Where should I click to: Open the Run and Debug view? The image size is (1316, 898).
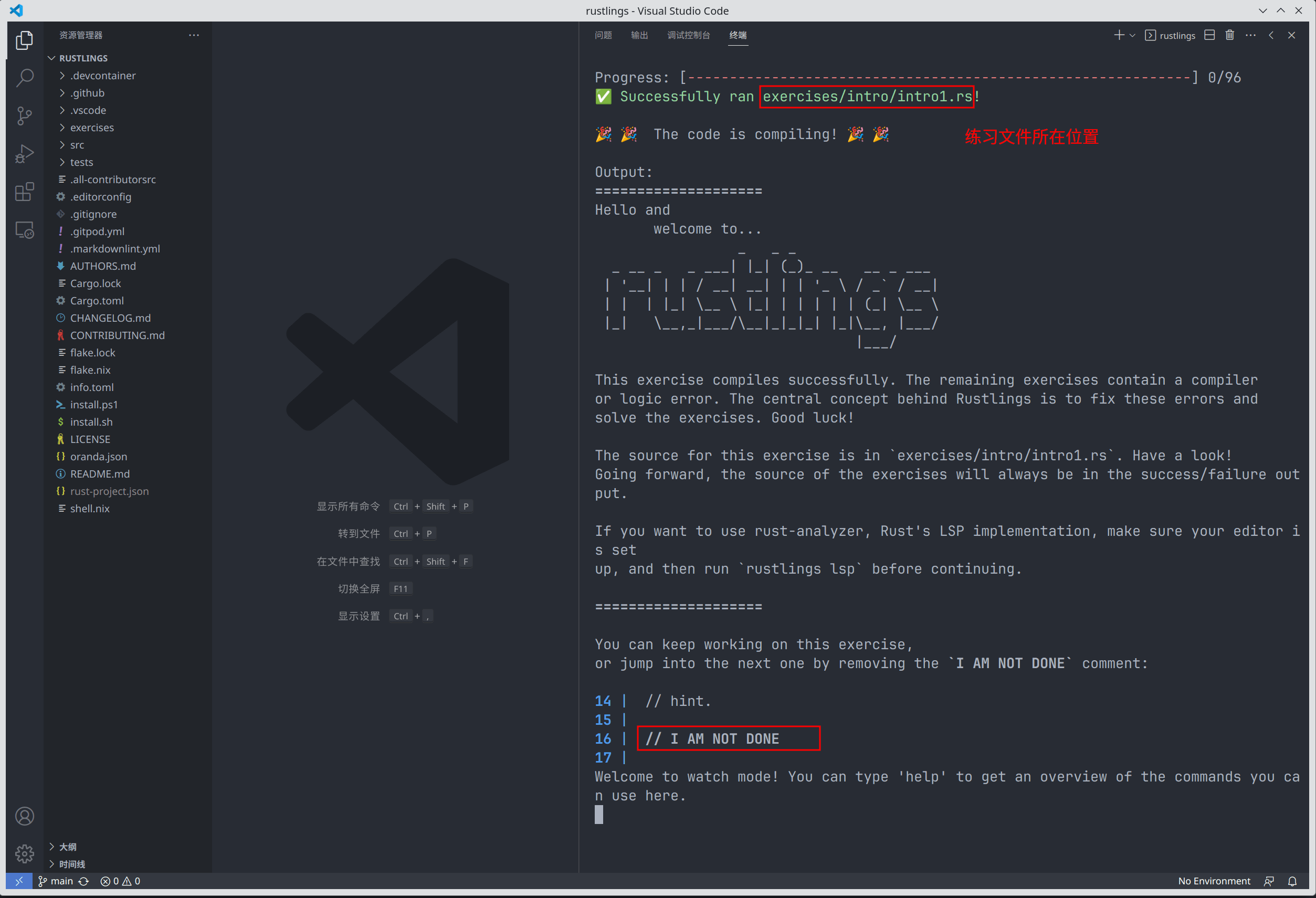(24, 154)
